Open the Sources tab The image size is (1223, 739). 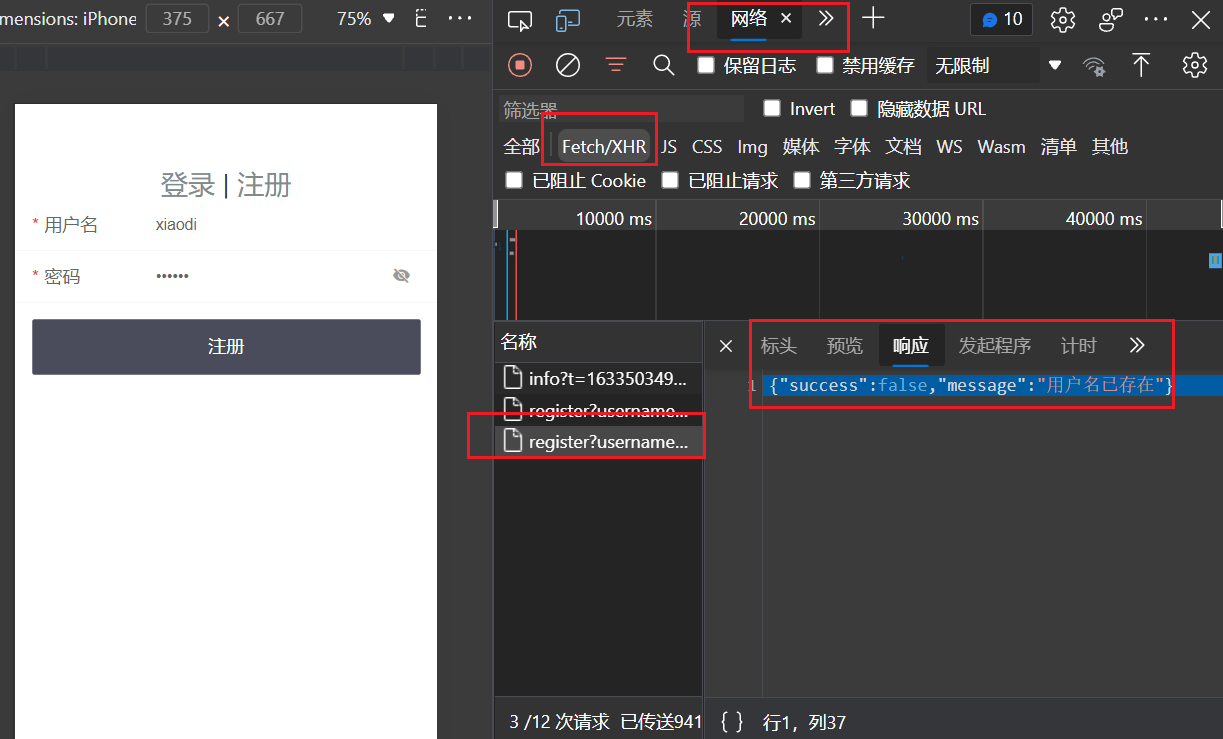click(x=692, y=18)
